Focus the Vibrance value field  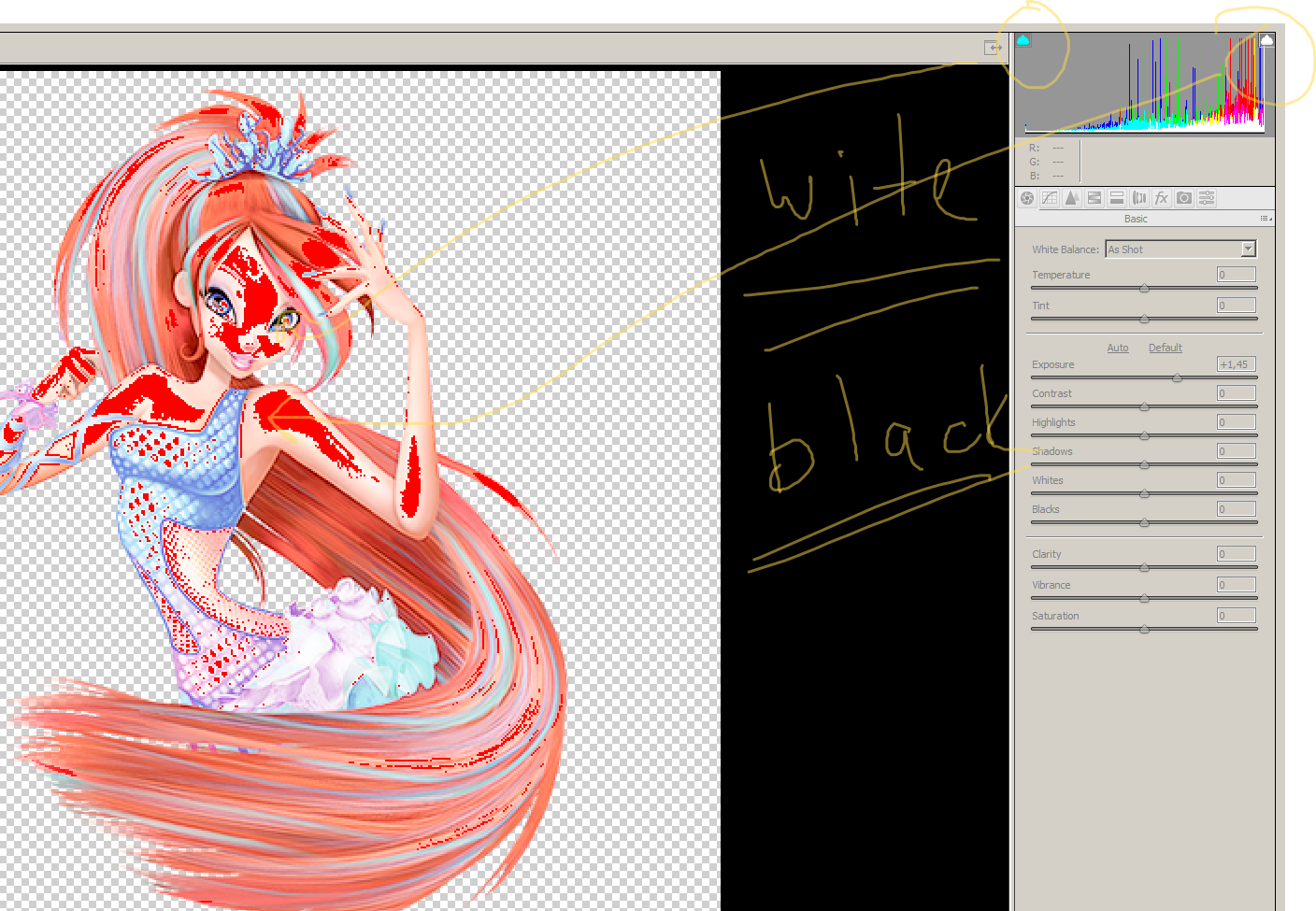[1237, 585]
